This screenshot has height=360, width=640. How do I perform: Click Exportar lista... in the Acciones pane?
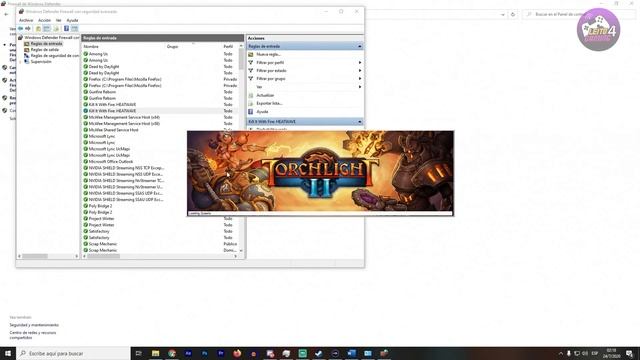tap(269, 103)
